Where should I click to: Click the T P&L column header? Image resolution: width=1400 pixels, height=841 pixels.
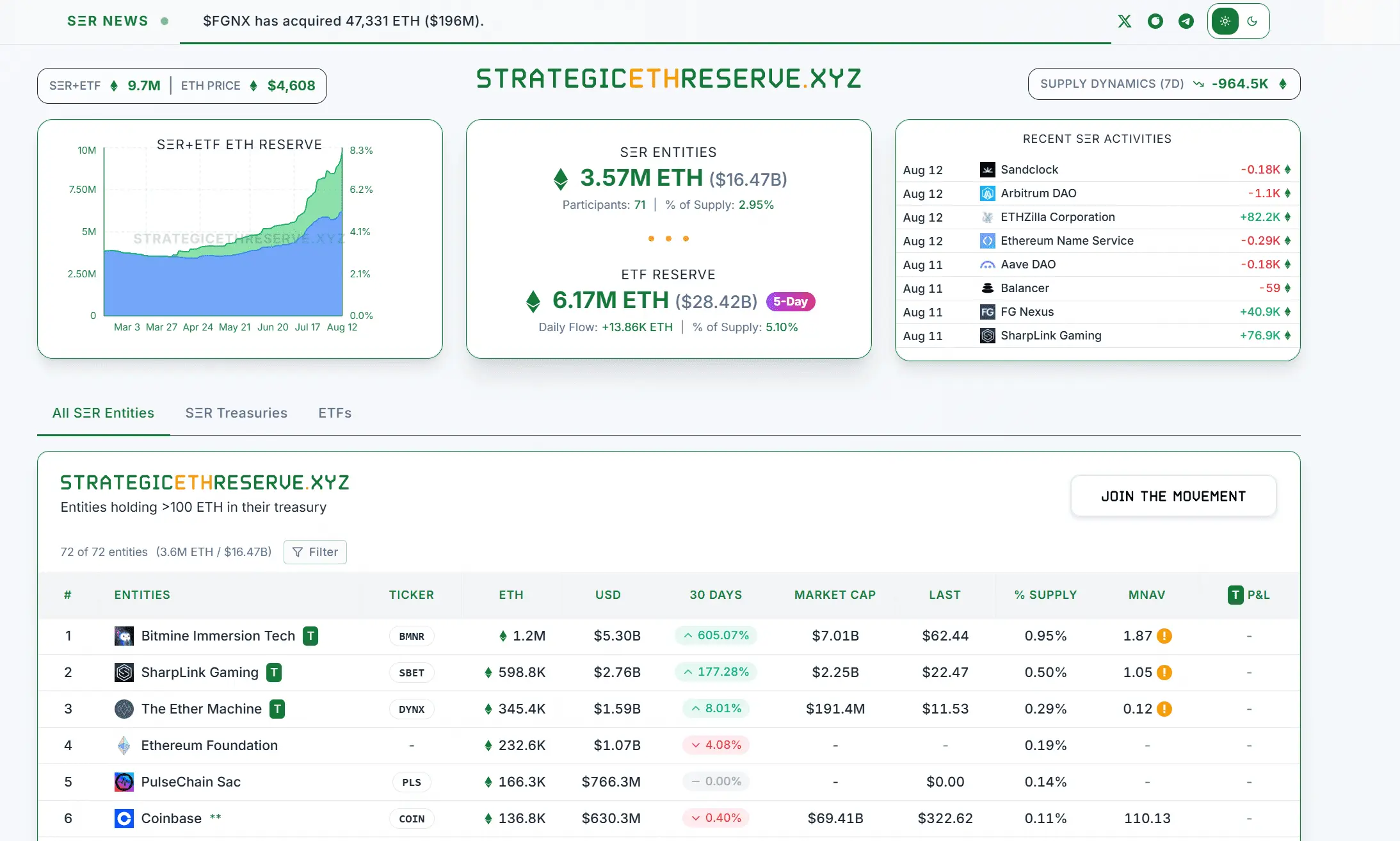pyautogui.click(x=1248, y=595)
